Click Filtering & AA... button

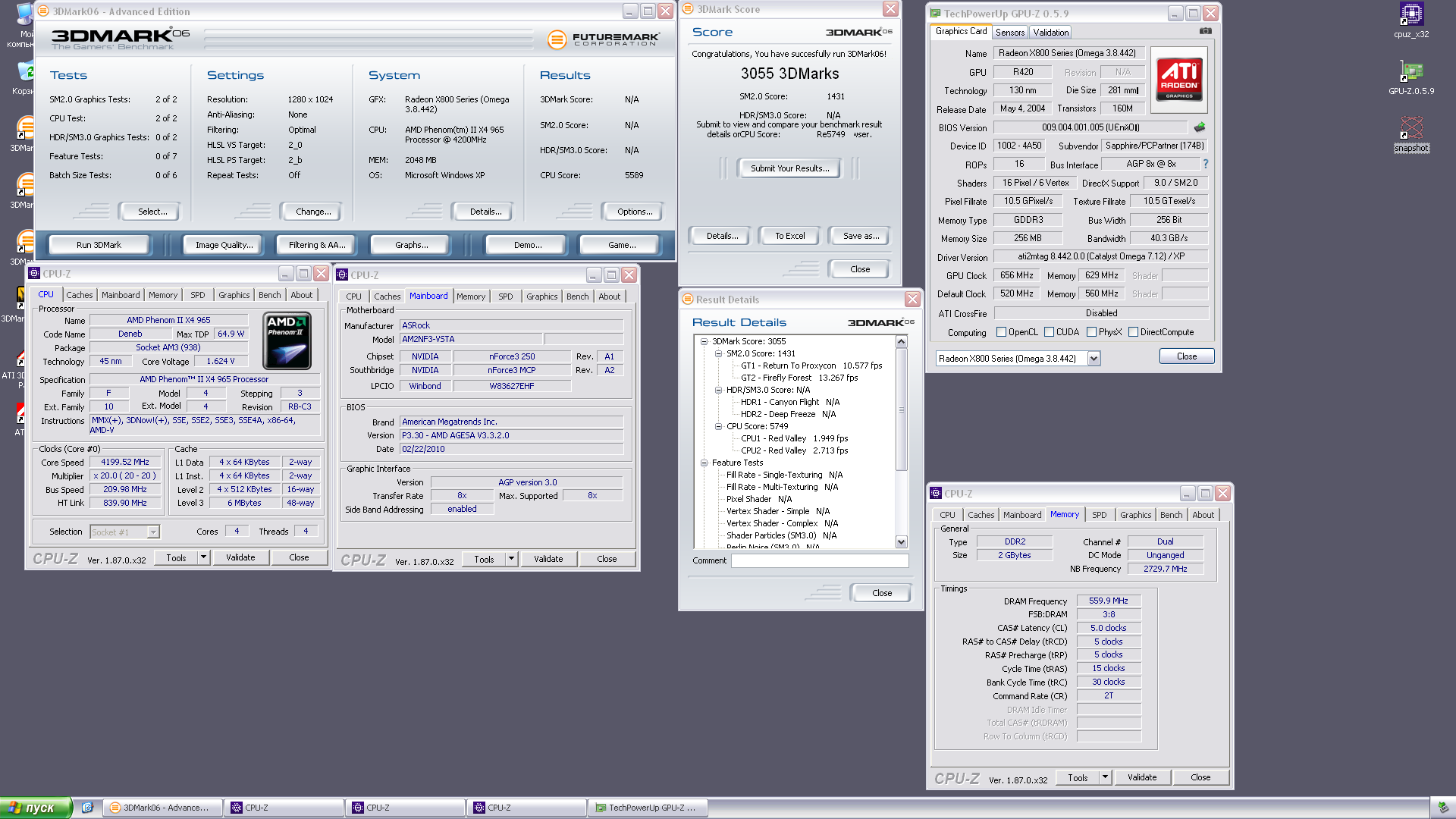coord(317,245)
